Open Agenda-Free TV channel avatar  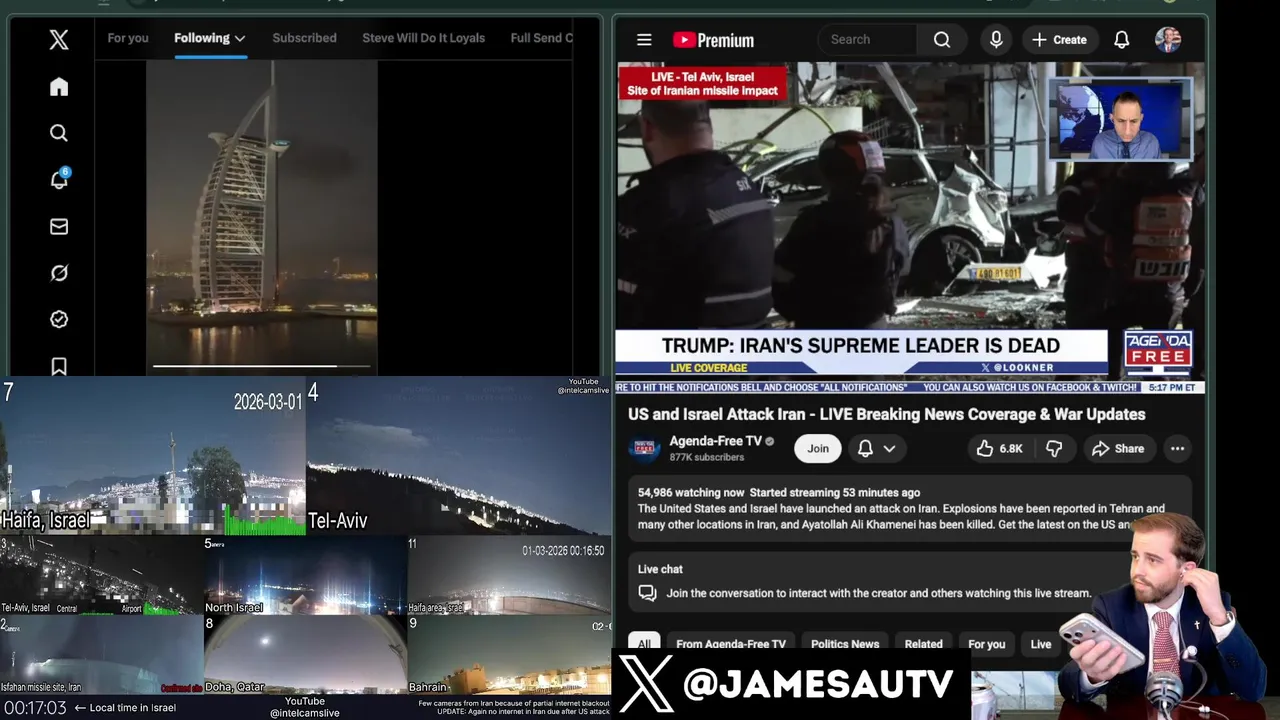(x=644, y=448)
